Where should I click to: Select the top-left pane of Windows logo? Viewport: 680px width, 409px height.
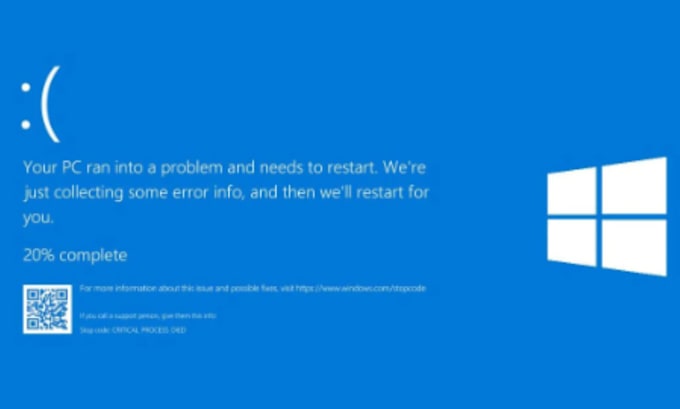pos(572,191)
